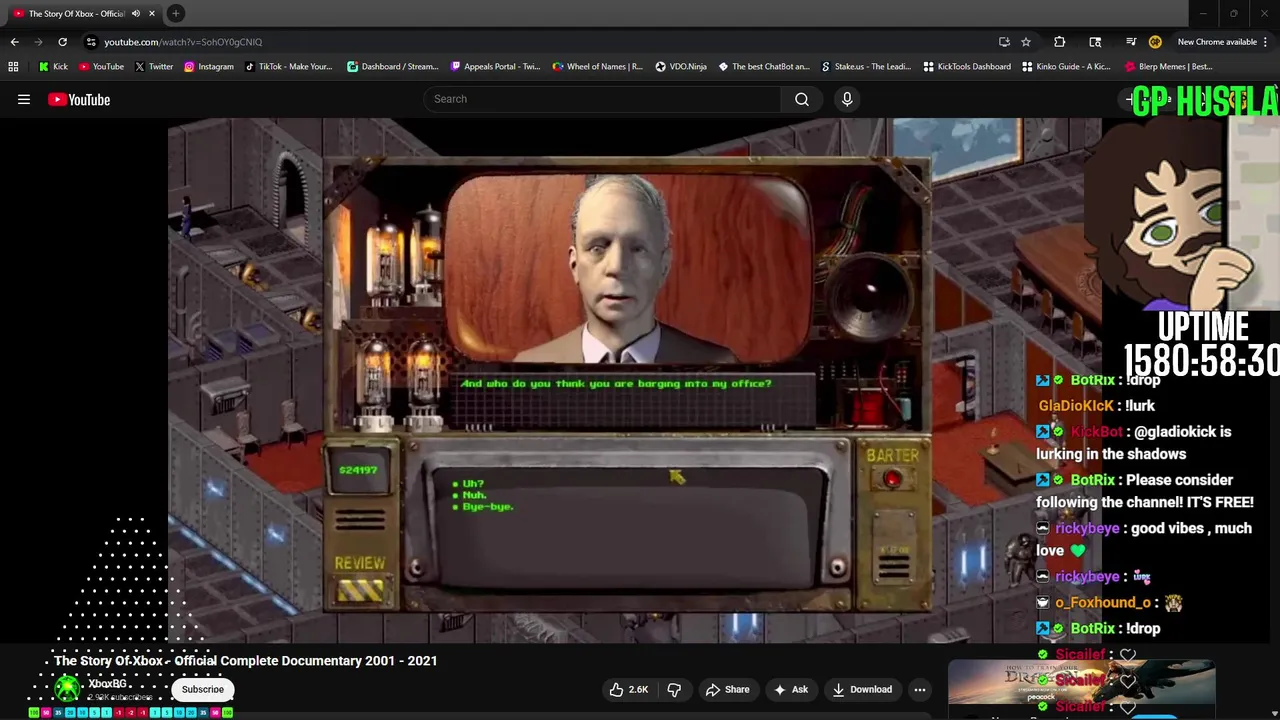The image size is (1280, 720).
Task: Click the address bar URL youtube.com/watch
Action: (x=183, y=42)
